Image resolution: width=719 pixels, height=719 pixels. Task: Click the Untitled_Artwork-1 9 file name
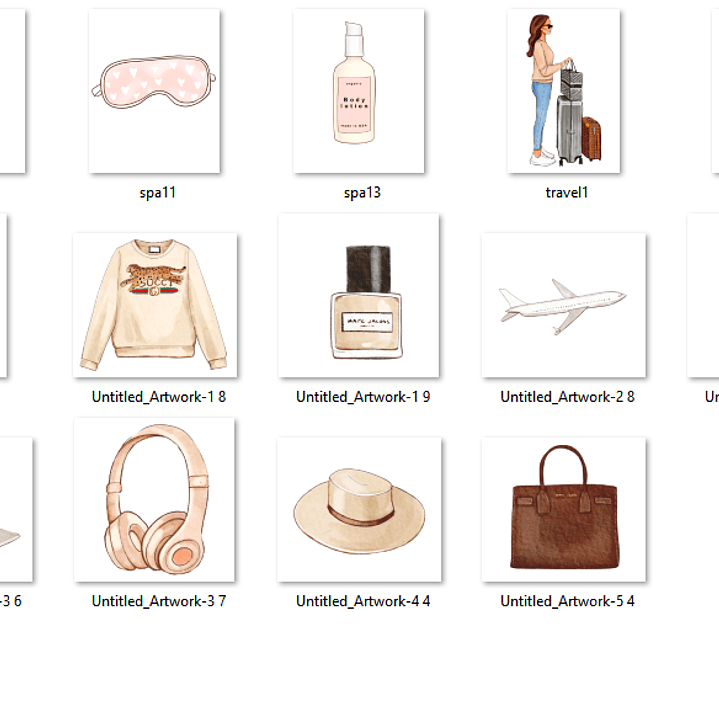pyautogui.click(x=363, y=397)
